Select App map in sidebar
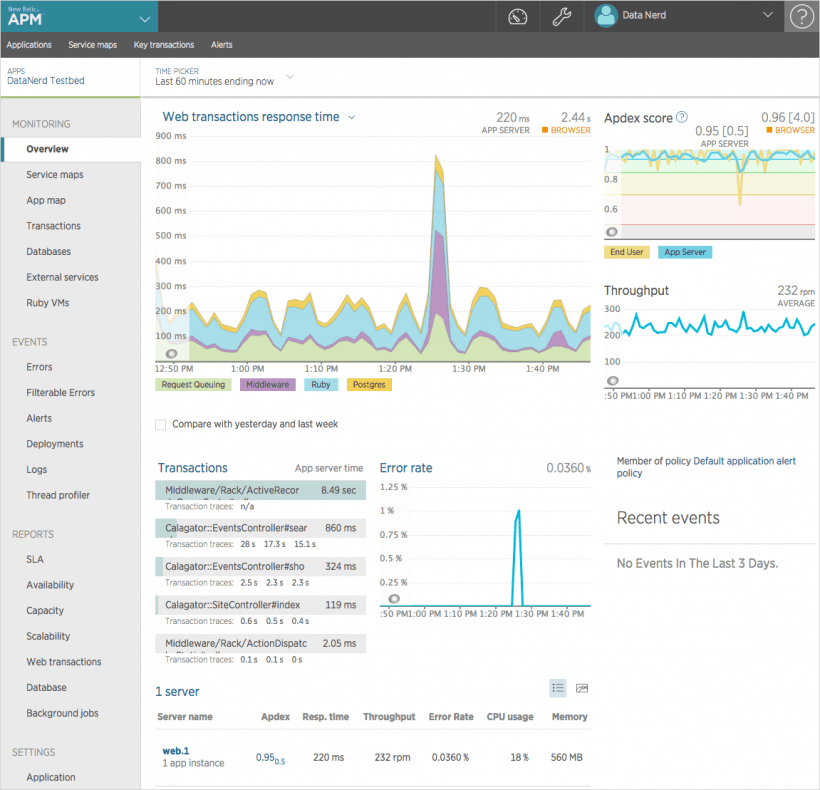 (x=46, y=200)
